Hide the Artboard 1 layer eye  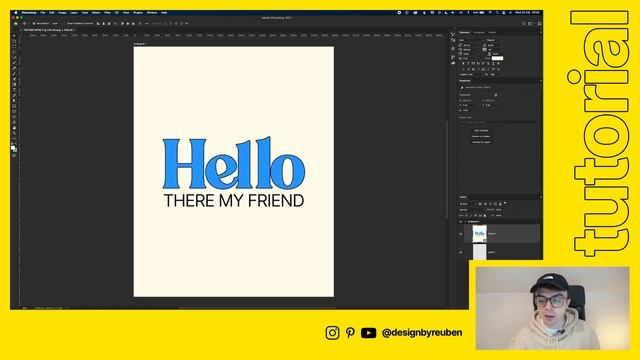461,222
